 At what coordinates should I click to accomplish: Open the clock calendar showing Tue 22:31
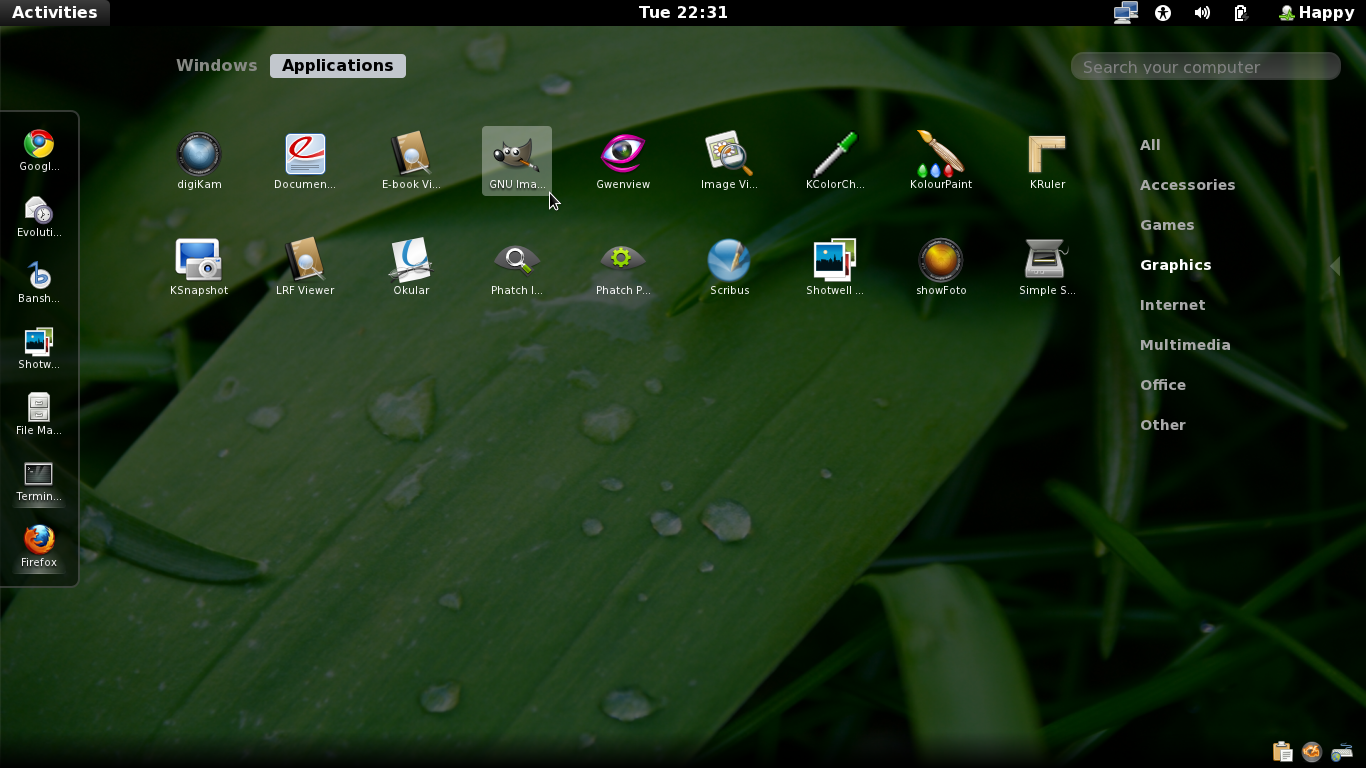[683, 12]
